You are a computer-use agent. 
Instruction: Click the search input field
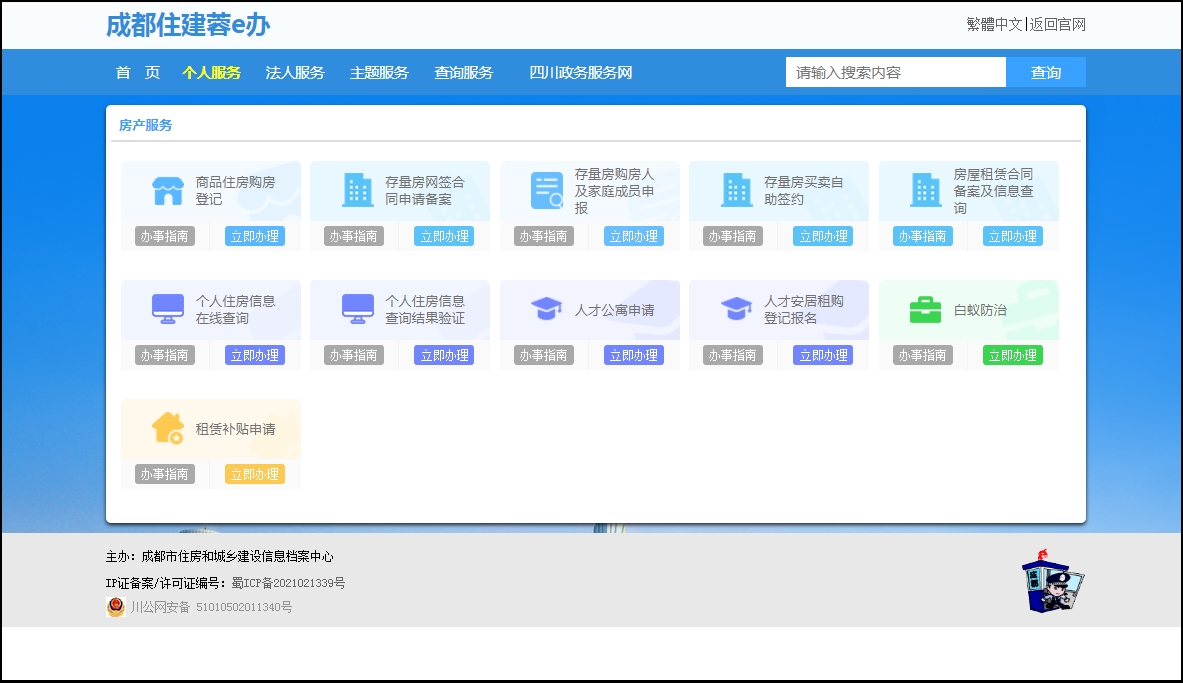(895, 71)
